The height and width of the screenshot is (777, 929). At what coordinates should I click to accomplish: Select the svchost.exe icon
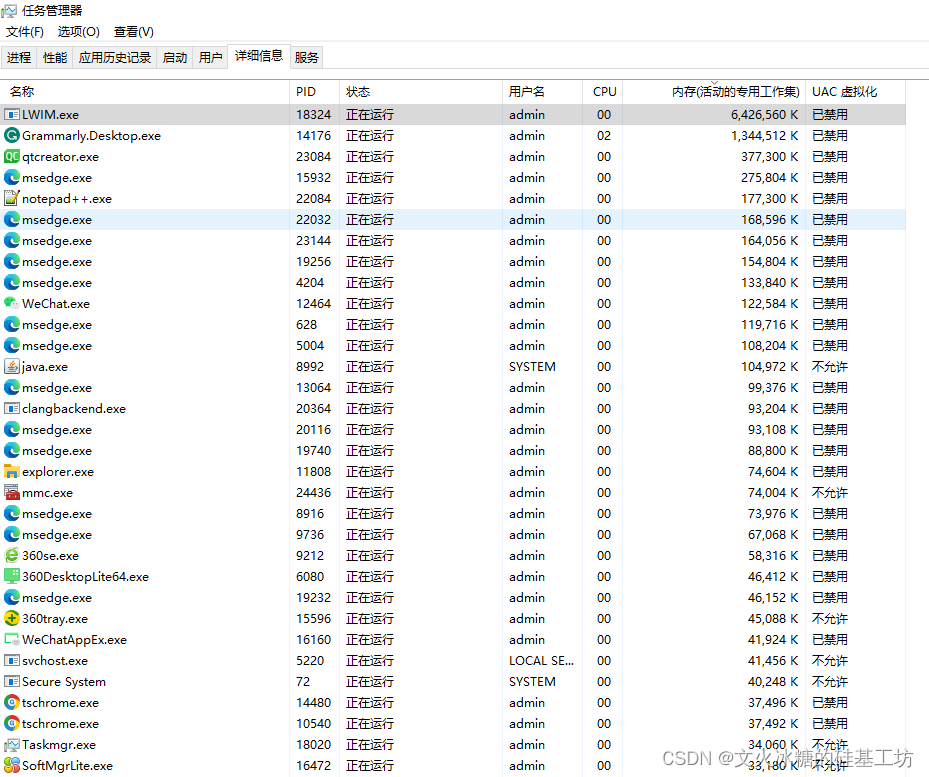pyautogui.click(x=12, y=660)
